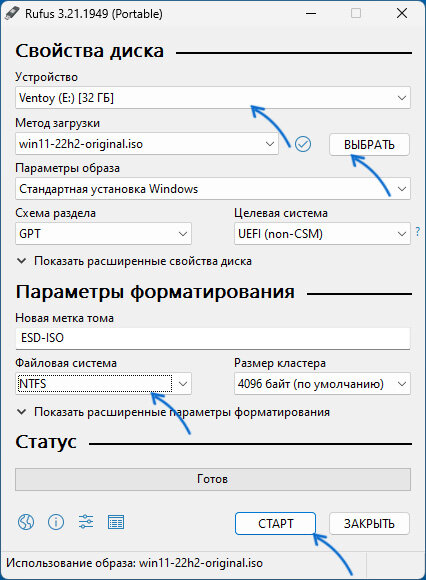Open the image option Windows installation dropdown

coord(213,189)
